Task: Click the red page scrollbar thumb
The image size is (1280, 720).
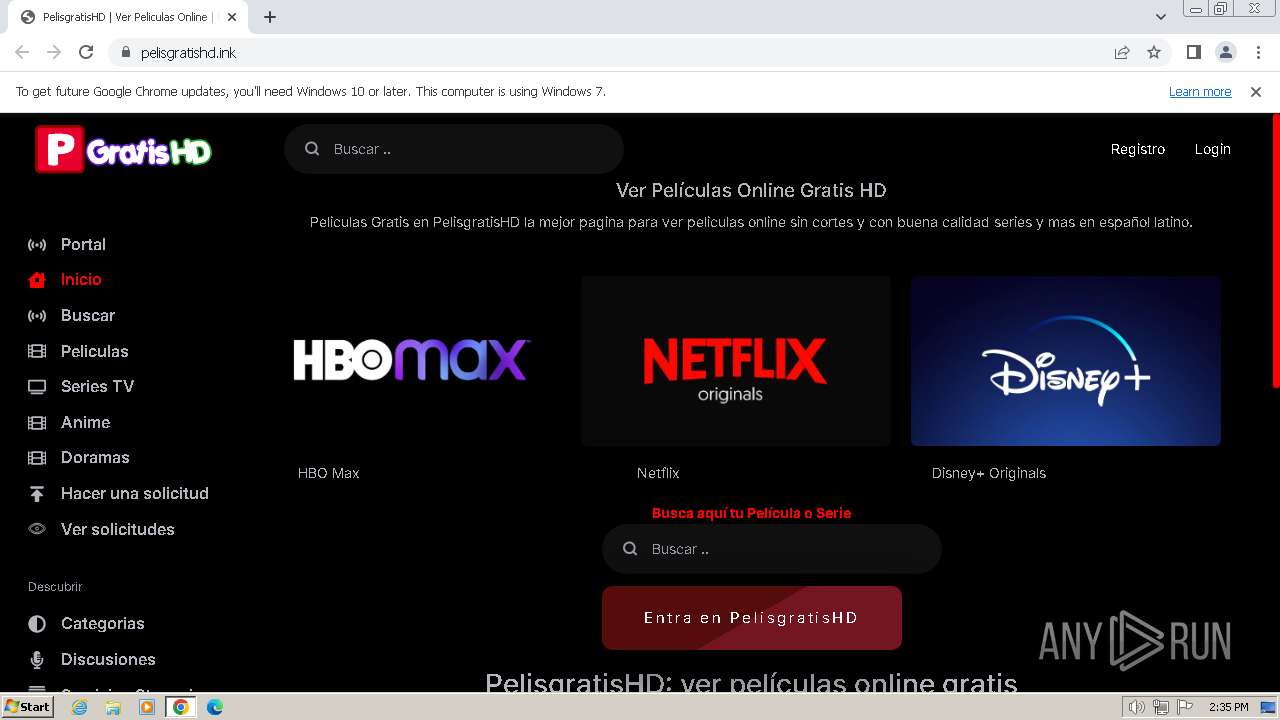Action: [1275, 251]
